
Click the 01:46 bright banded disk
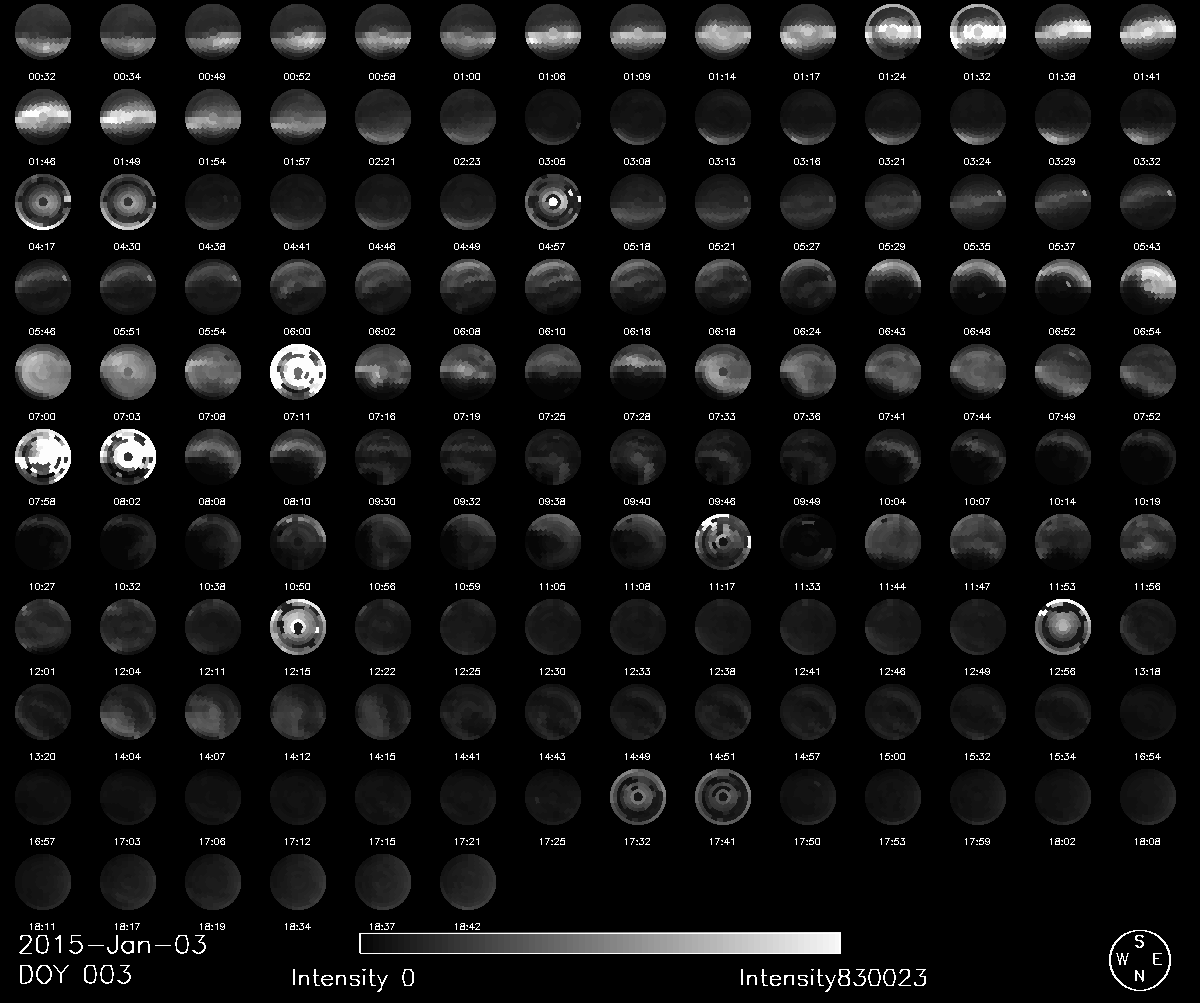tap(43, 115)
